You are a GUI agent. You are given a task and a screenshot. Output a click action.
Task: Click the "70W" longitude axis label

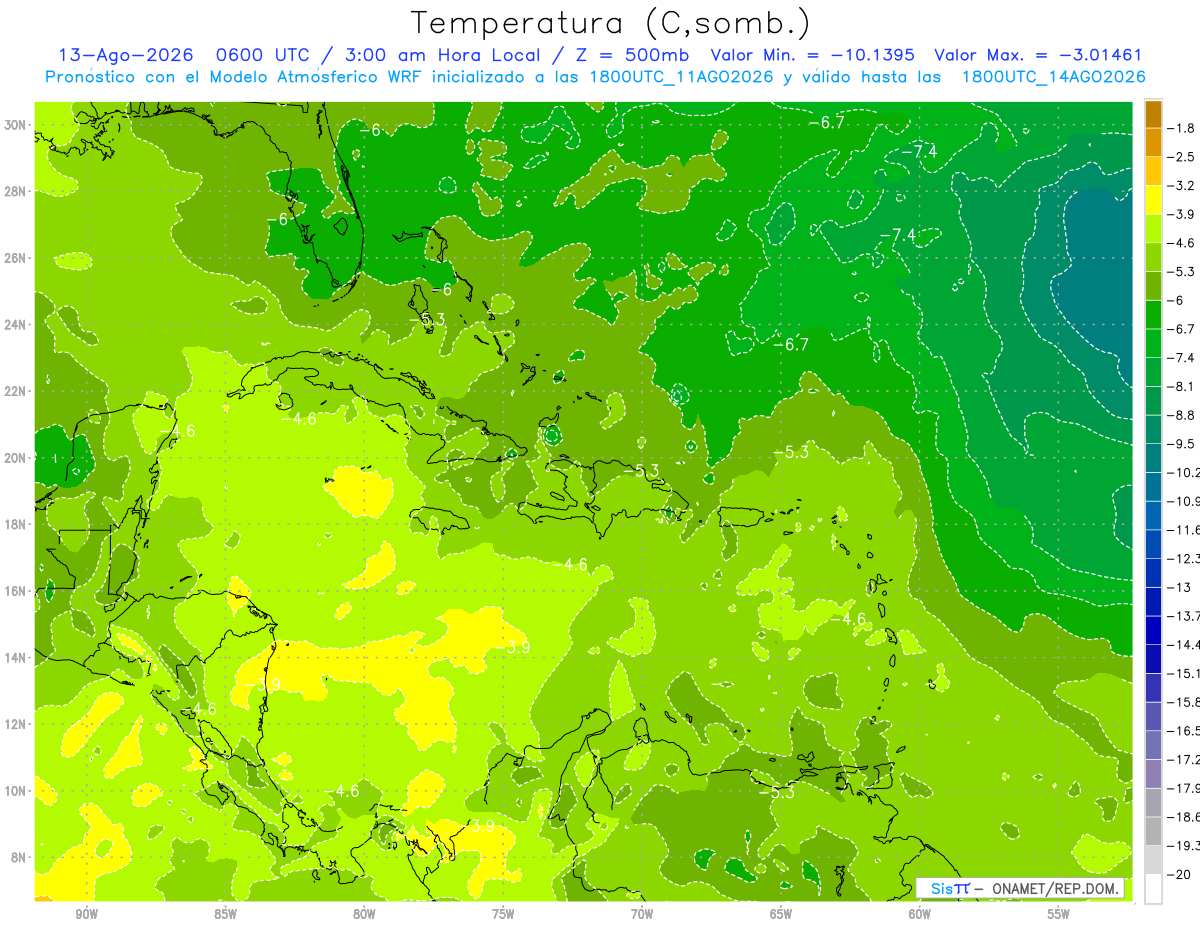642,914
